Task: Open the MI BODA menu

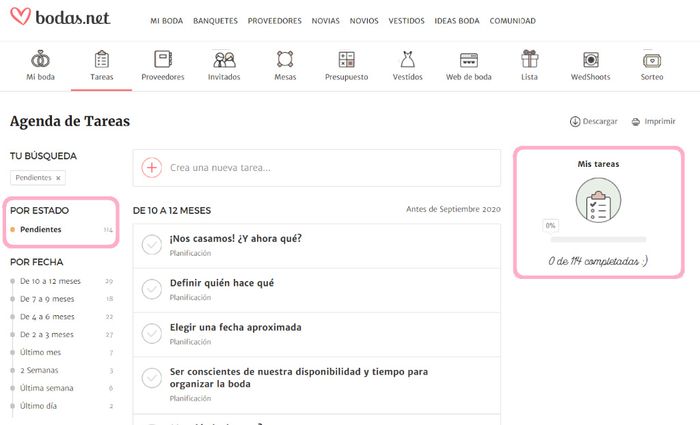Action: point(167,21)
